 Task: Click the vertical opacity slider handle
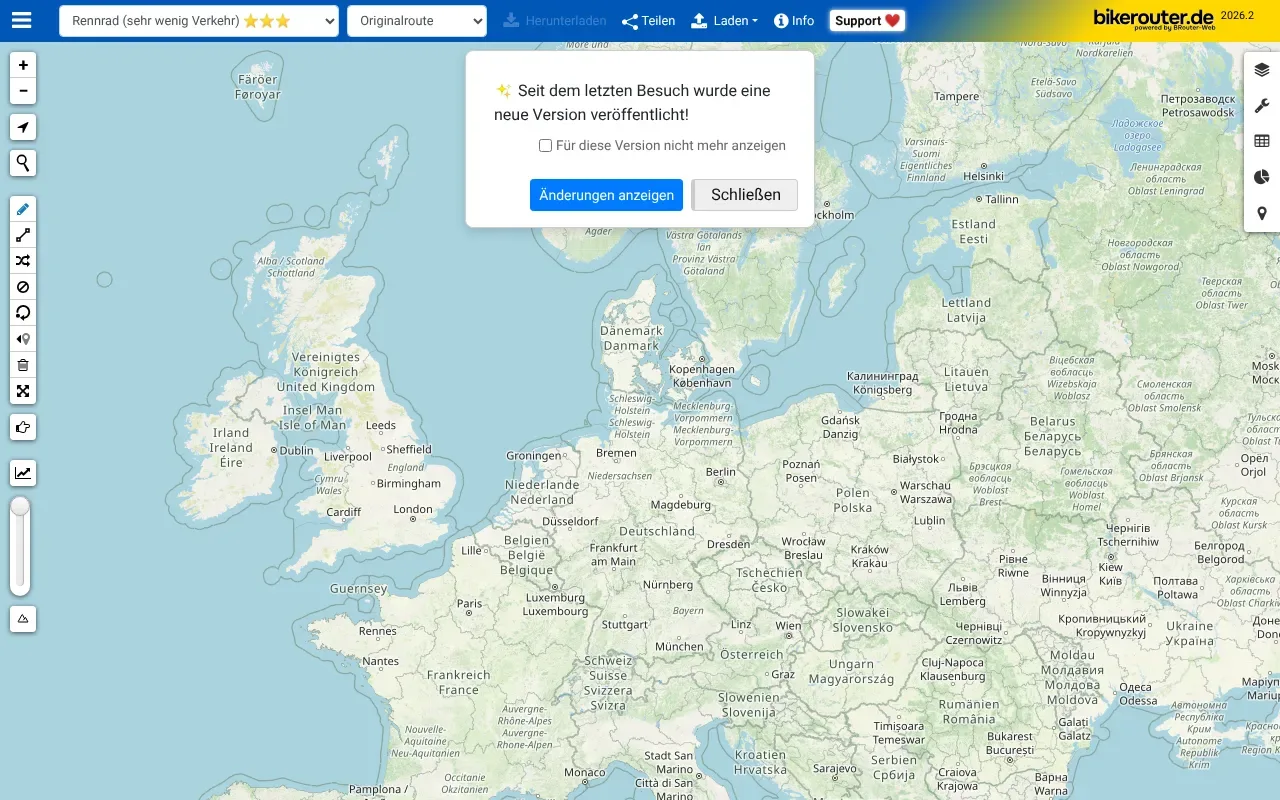pyautogui.click(x=20, y=507)
